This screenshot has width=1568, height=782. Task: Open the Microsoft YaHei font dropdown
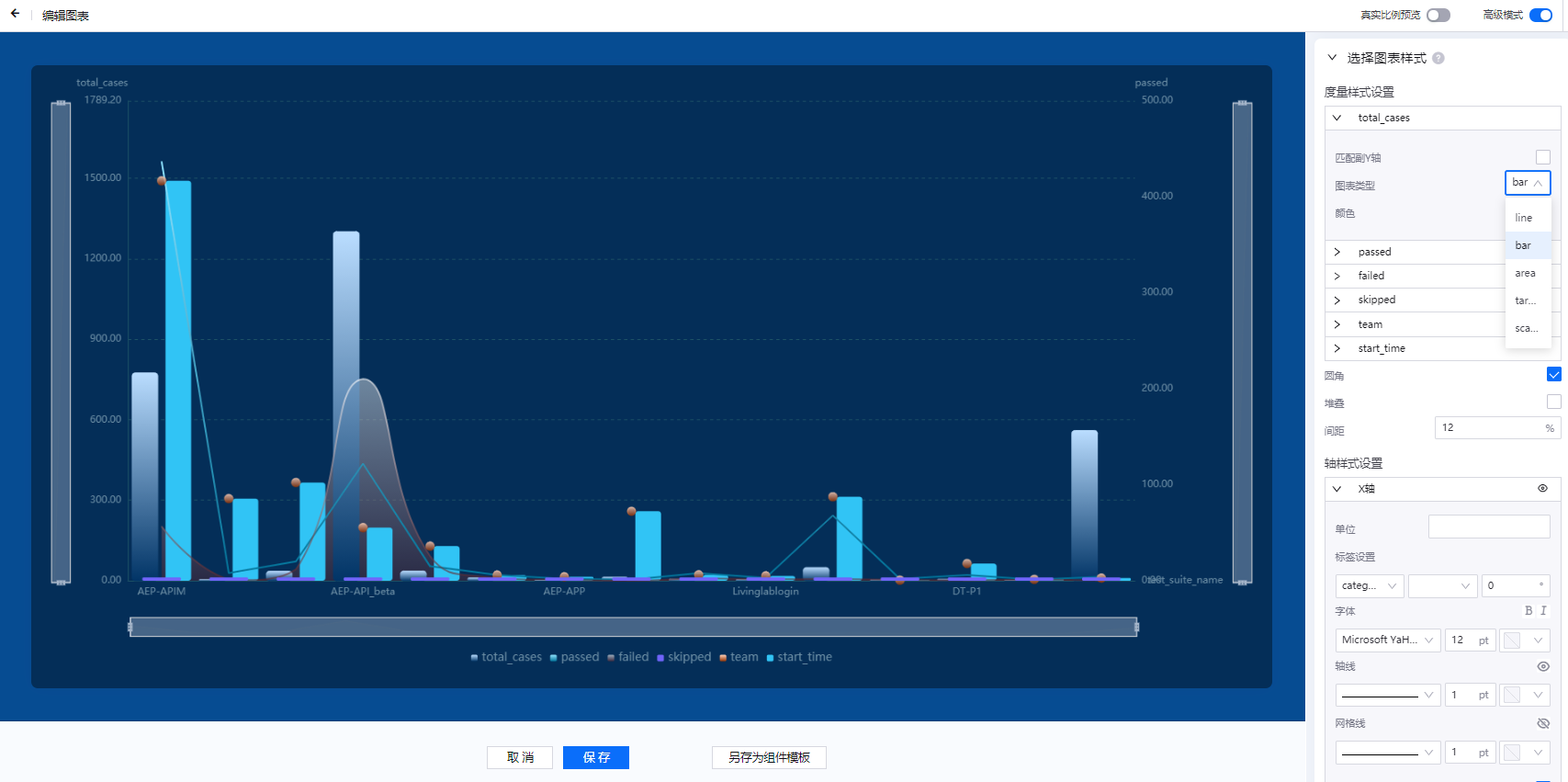1388,640
